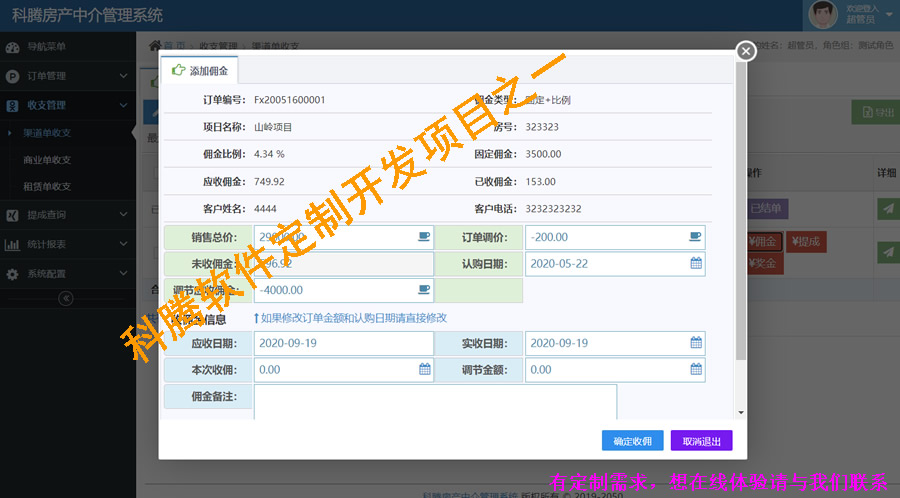The width and height of the screenshot is (900, 498).
Task: Select 租赁单收支 submenu item
Action: point(47,186)
